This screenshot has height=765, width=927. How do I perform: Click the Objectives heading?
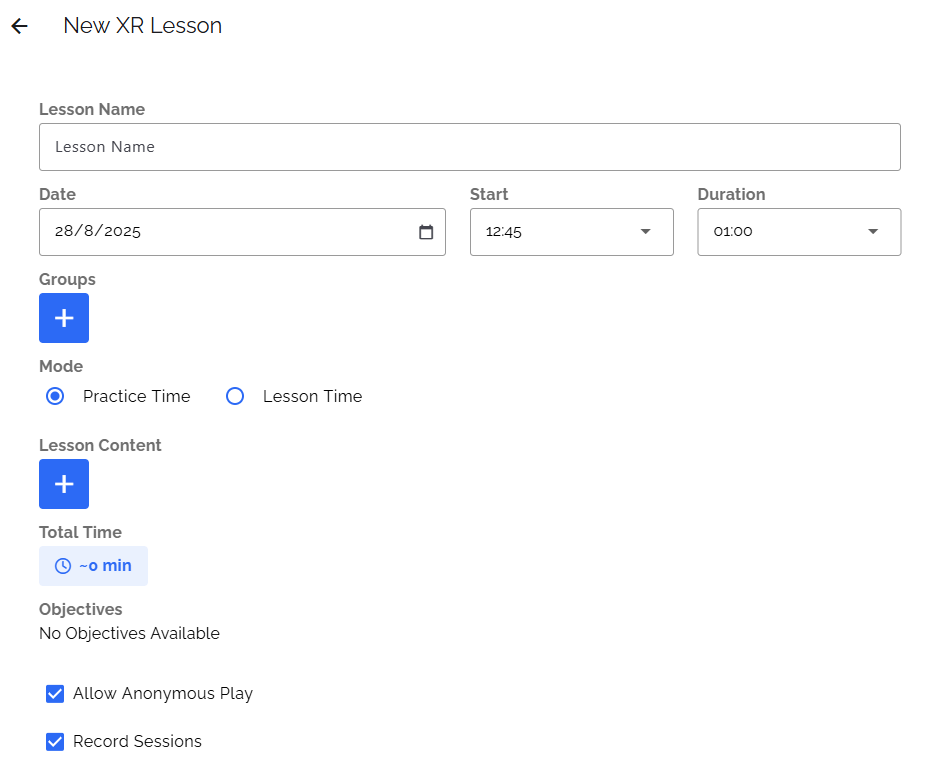81,610
